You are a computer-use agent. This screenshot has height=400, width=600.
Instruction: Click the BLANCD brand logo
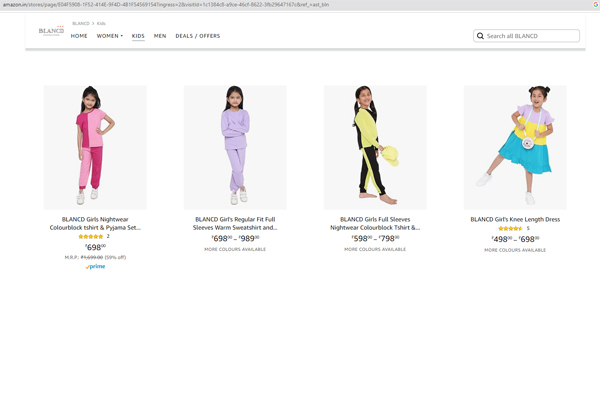point(51,32)
